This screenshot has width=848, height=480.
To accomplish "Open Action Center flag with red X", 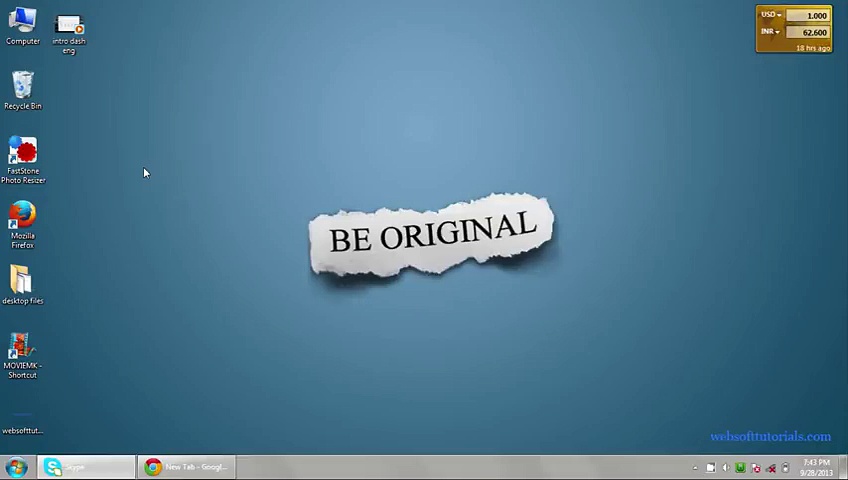I will 756,468.
